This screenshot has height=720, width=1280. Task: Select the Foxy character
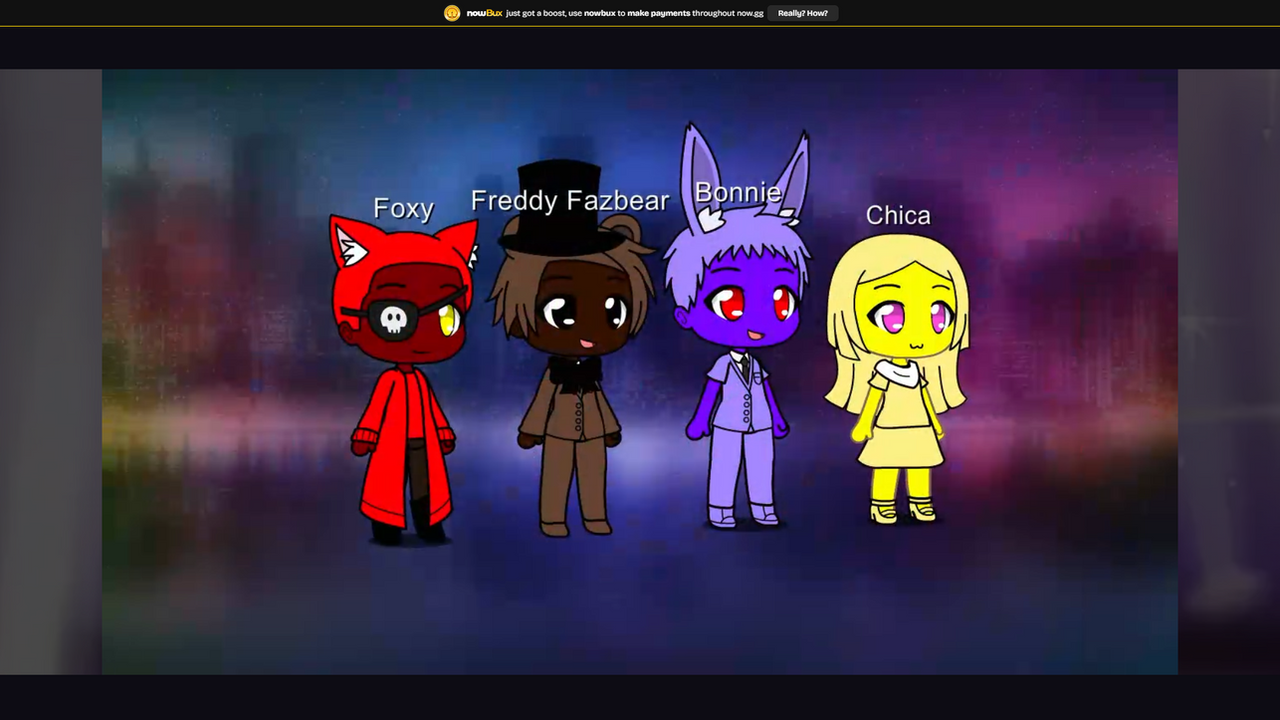pos(404,380)
